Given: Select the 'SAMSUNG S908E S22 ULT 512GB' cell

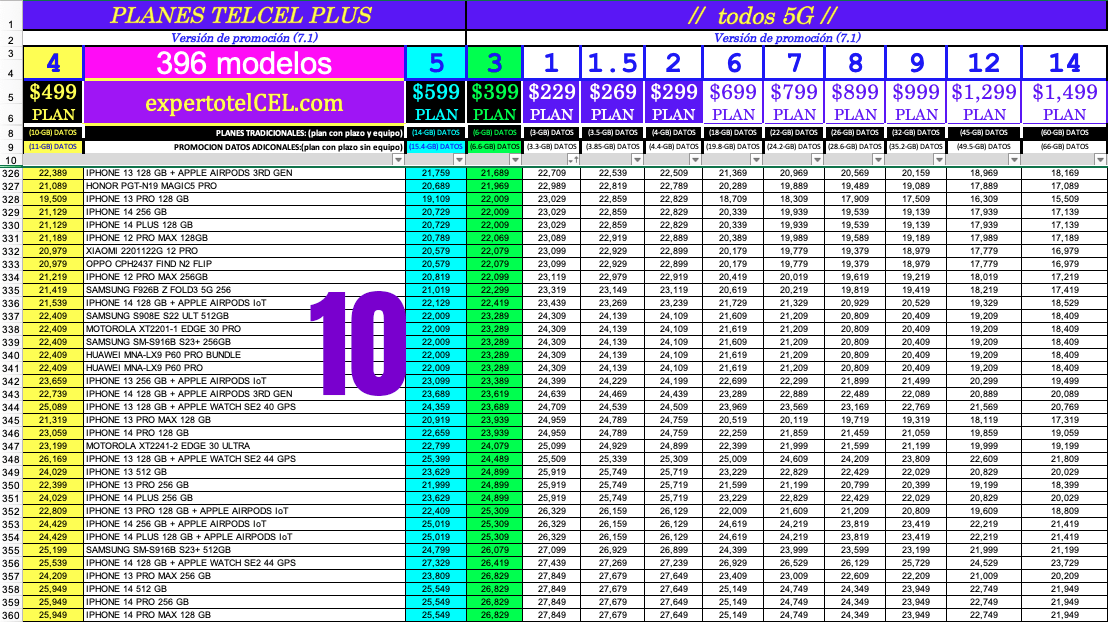Looking at the screenshot, I should [x=244, y=316].
